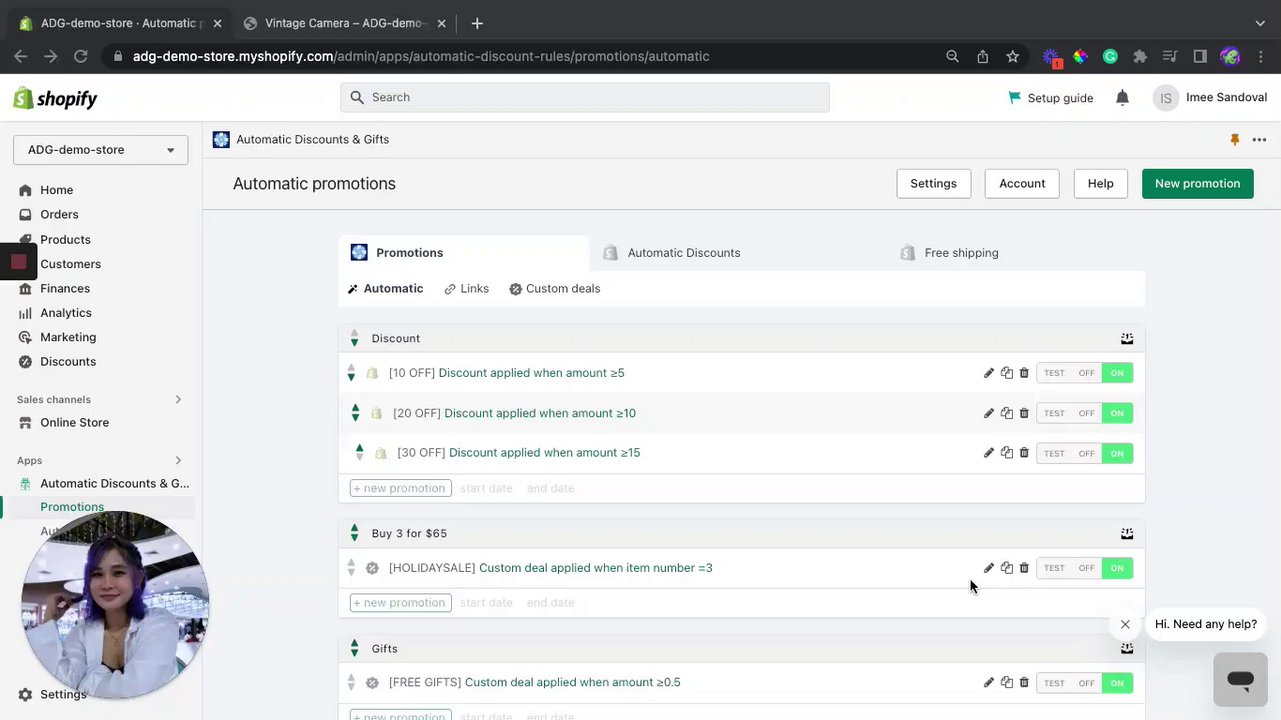Open Shopify notifications bell
This screenshot has height=720, width=1281.
(x=1122, y=98)
